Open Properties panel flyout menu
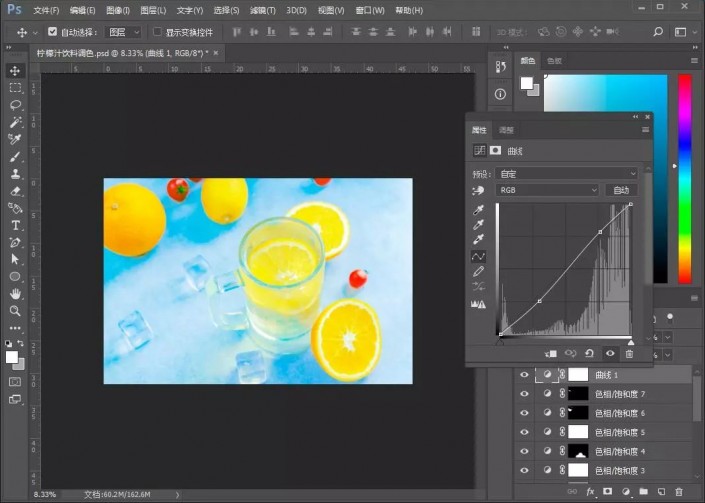This screenshot has width=705, height=503. click(x=645, y=130)
